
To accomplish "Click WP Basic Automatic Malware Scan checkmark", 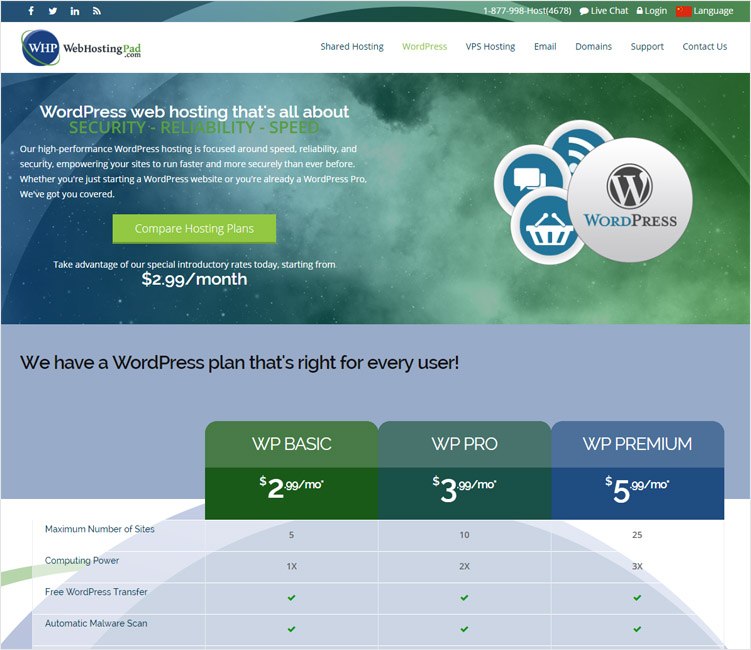I will [x=292, y=629].
